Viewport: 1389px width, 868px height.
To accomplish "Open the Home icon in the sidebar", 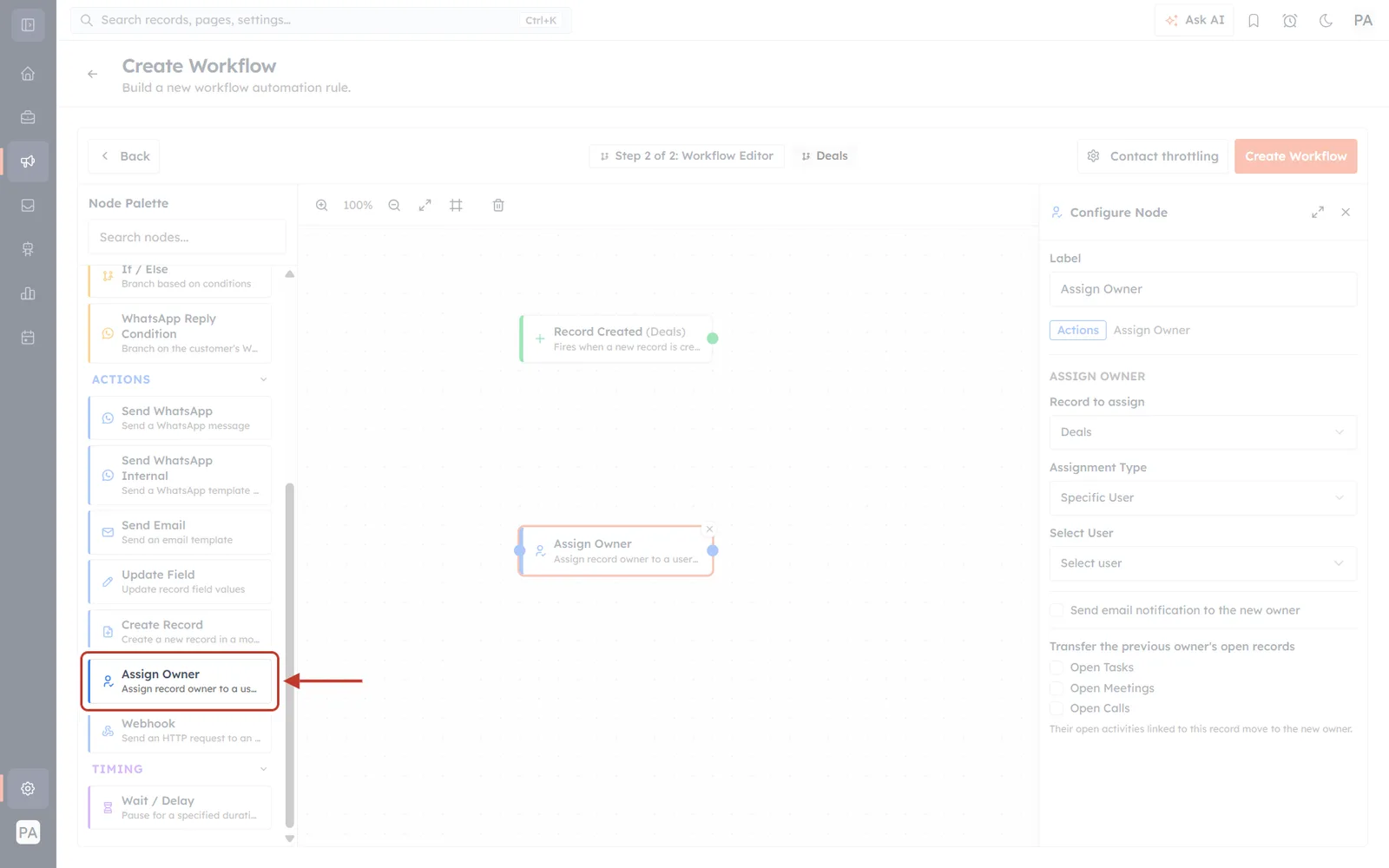I will [x=28, y=74].
